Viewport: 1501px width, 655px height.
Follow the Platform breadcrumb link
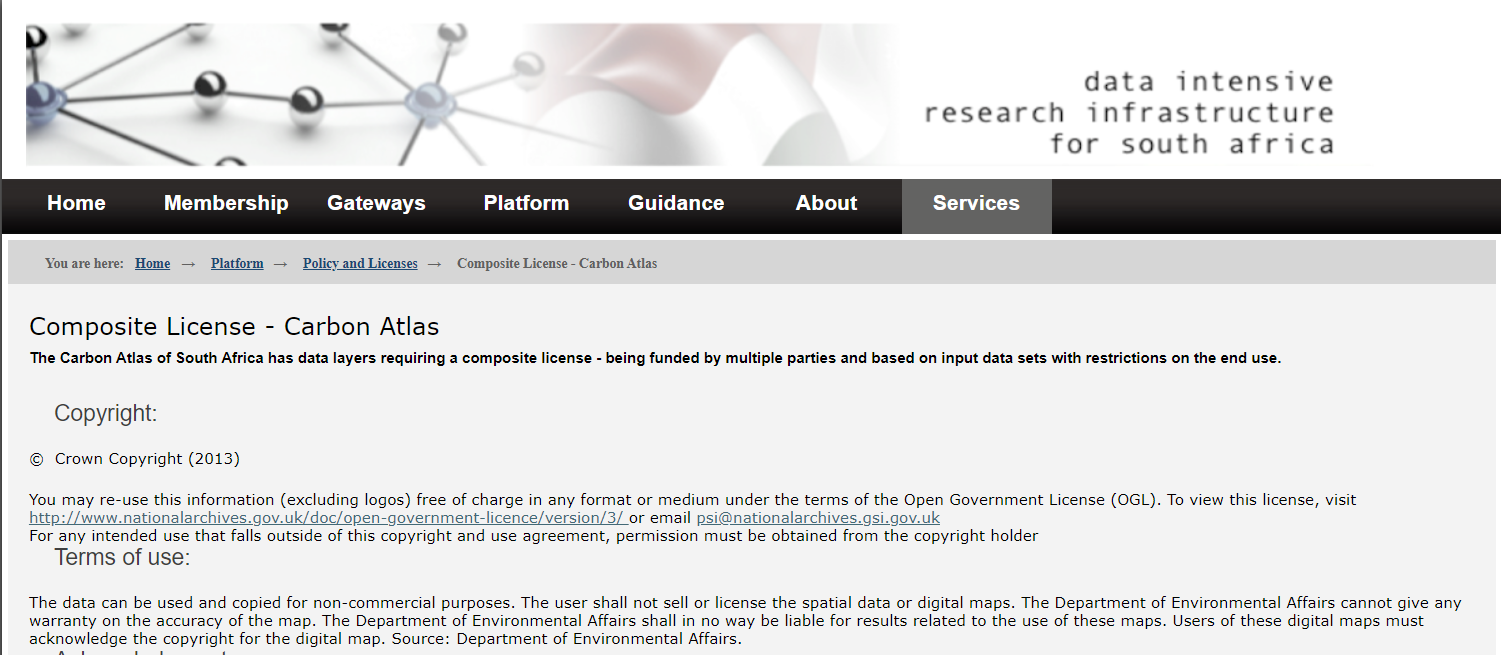(x=237, y=264)
